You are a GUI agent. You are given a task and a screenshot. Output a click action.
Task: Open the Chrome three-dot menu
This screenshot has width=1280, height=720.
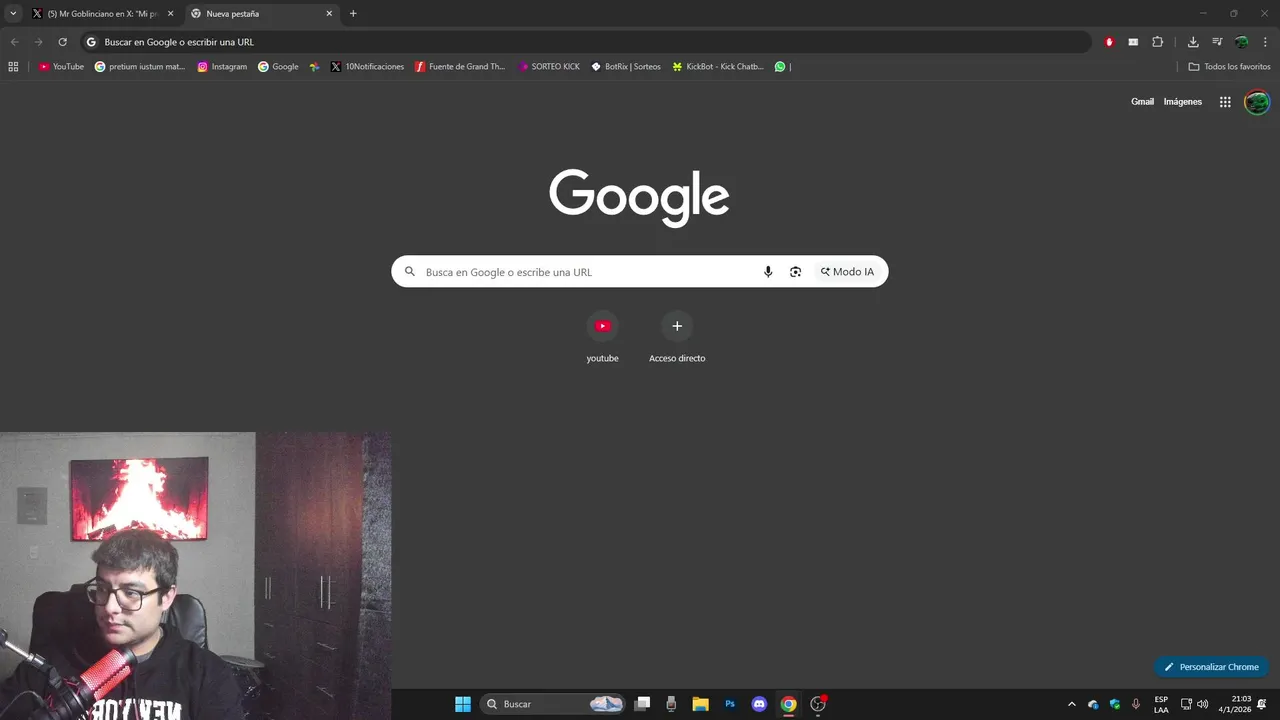click(1265, 42)
